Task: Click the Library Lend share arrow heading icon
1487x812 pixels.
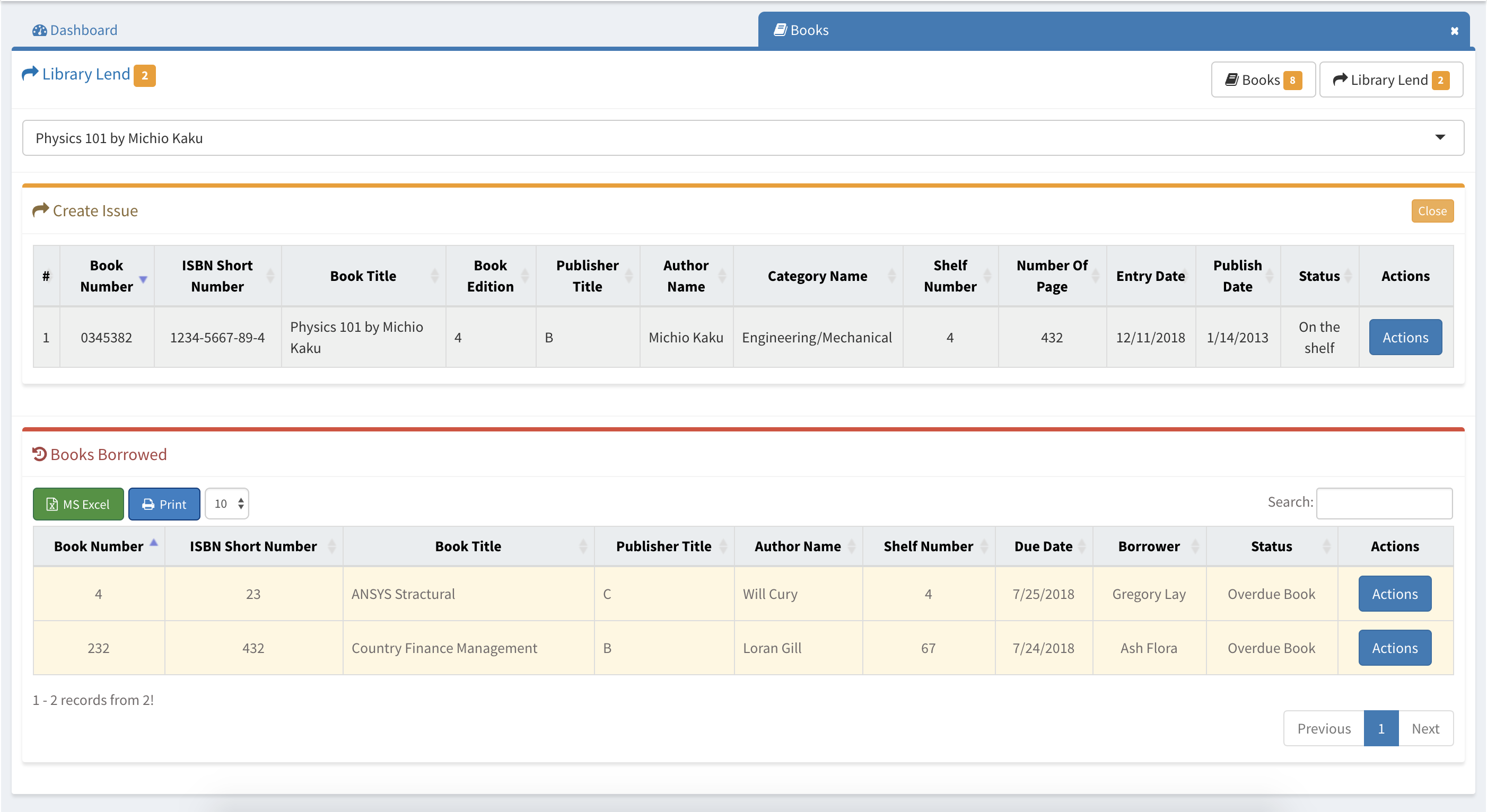Action: pos(30,74)
